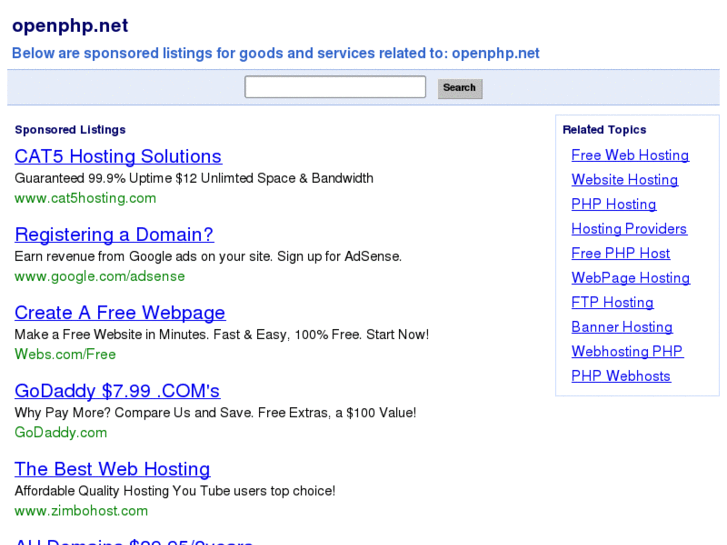Visit the Create A Free Webpage listing
The height and width of the screenshot is (545, 727).
point(120,313)
